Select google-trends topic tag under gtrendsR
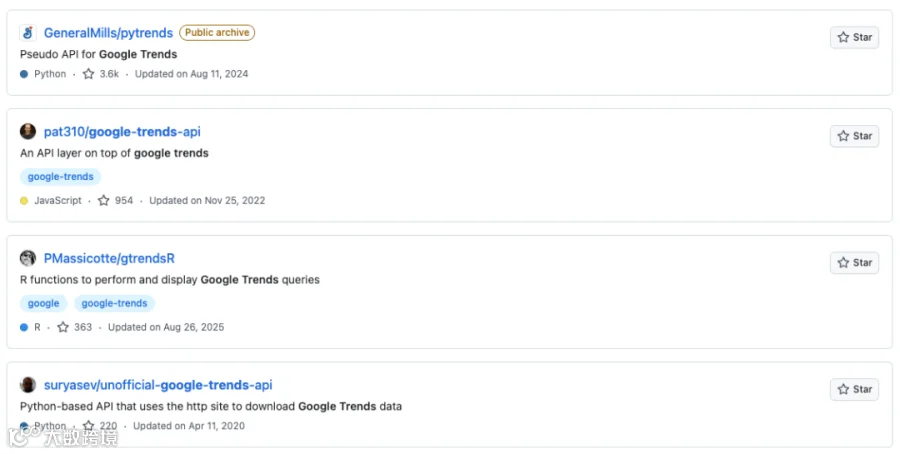 [x=114, y=303]
